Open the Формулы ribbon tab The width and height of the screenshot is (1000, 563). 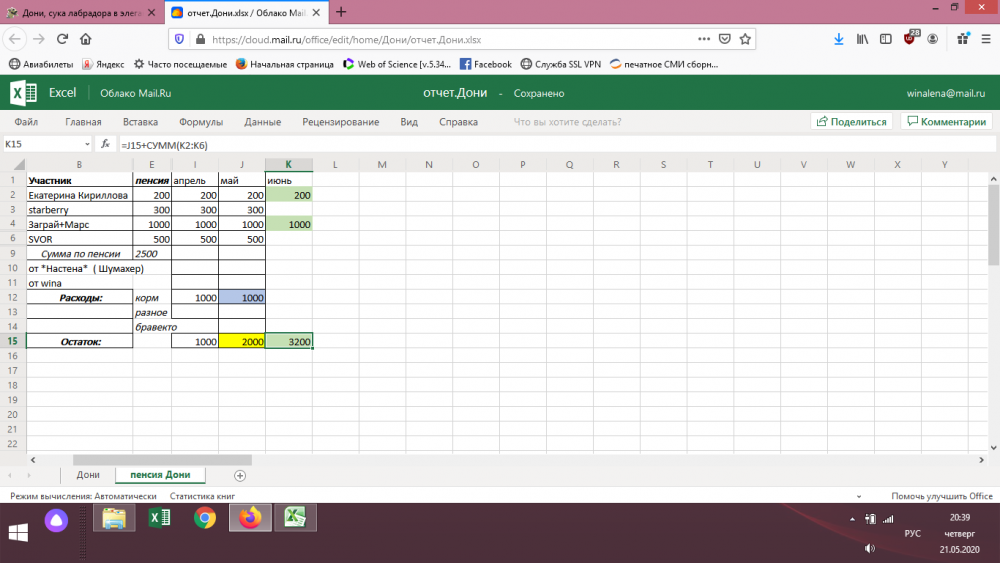(201, 122)
